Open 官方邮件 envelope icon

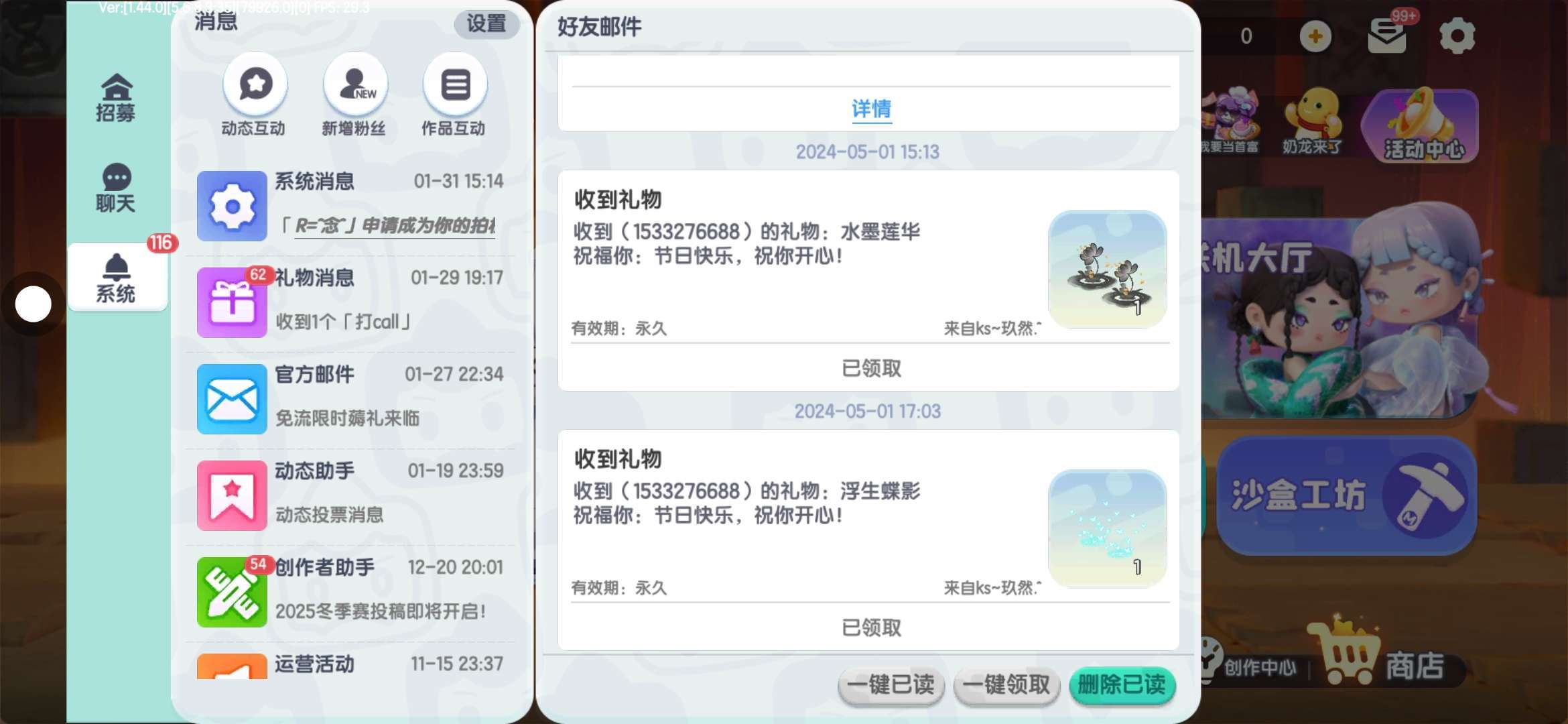232,399
